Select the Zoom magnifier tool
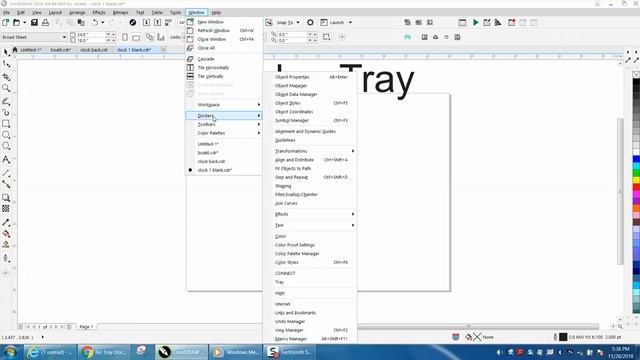640x360 pixels. coord(6,88)
